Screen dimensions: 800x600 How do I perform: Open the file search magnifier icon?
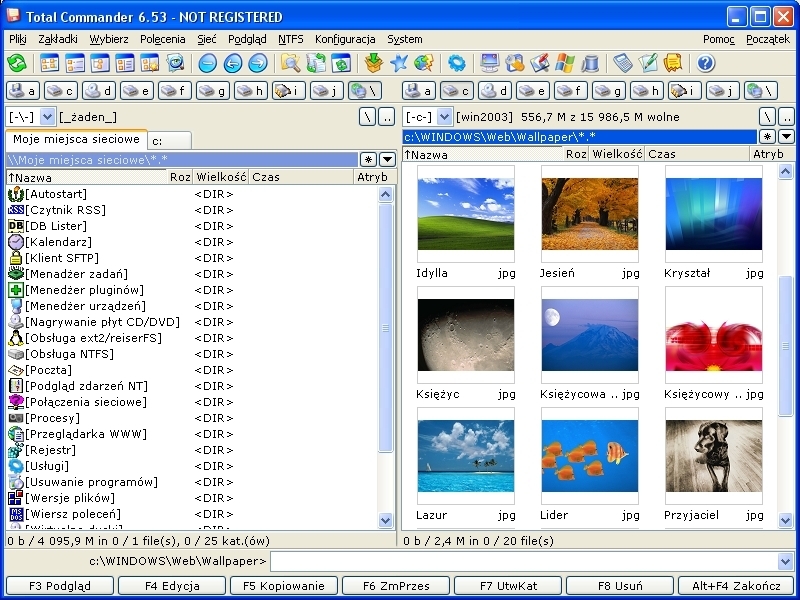[x=291, y=63]
